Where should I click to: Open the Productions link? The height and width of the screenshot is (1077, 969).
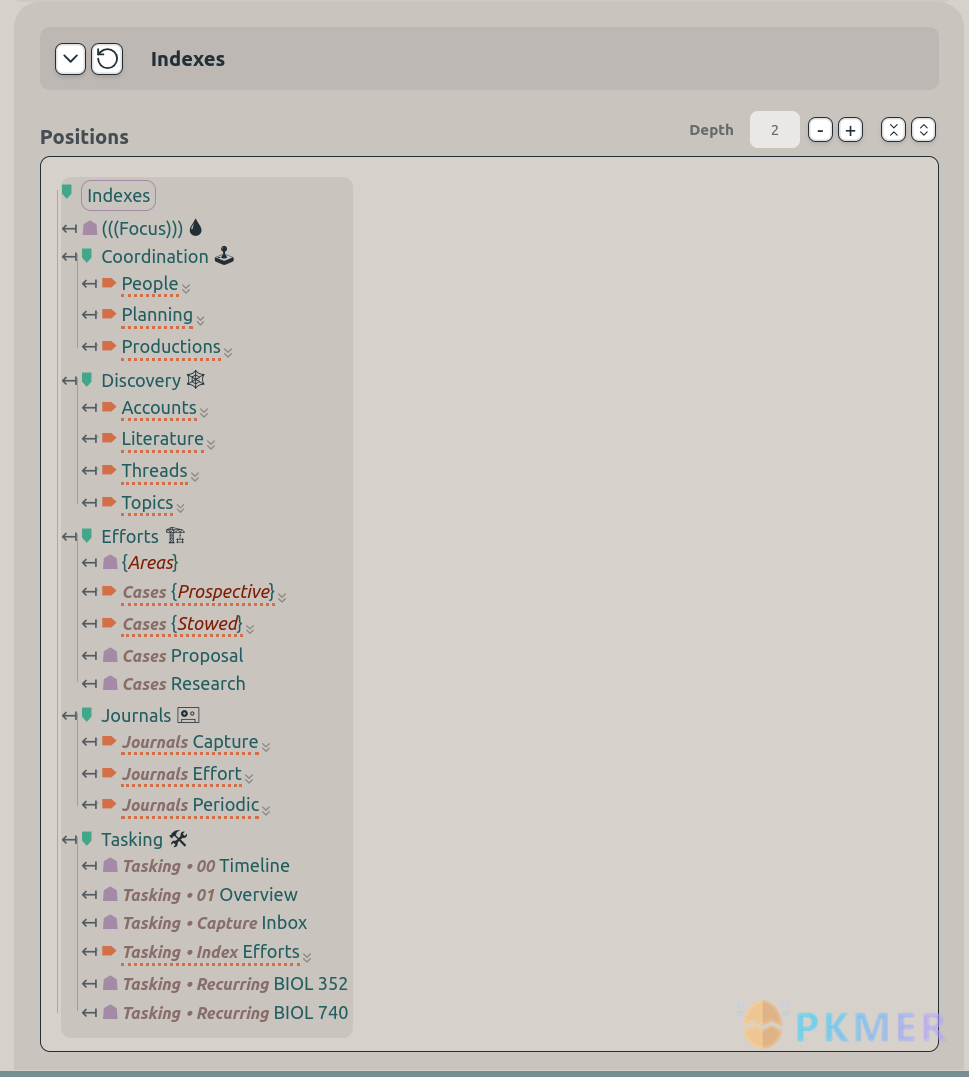pyautogui.click(x=171, y=347)
